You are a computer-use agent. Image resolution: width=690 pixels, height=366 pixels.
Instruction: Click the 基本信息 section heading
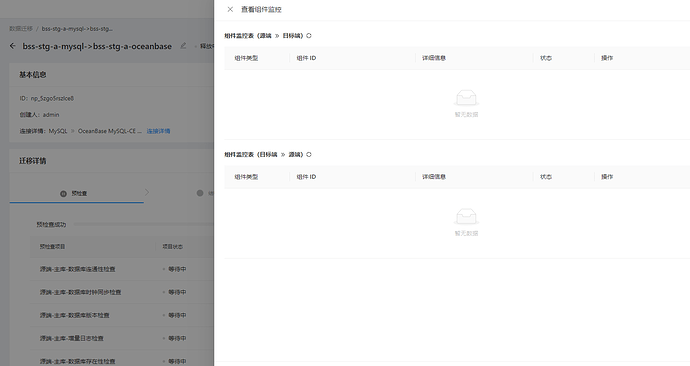click(33, 75)
